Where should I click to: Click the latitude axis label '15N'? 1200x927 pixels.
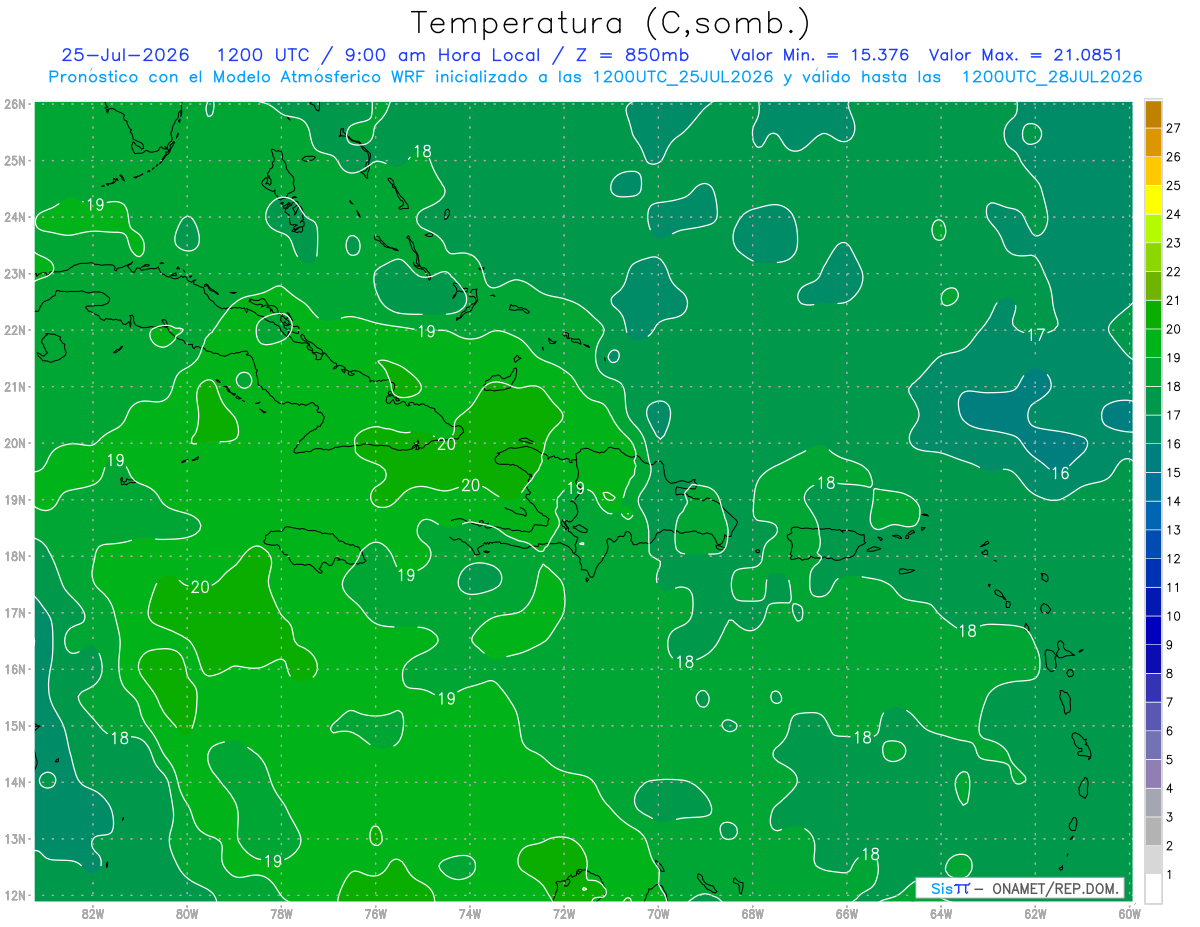coord(15,725)
